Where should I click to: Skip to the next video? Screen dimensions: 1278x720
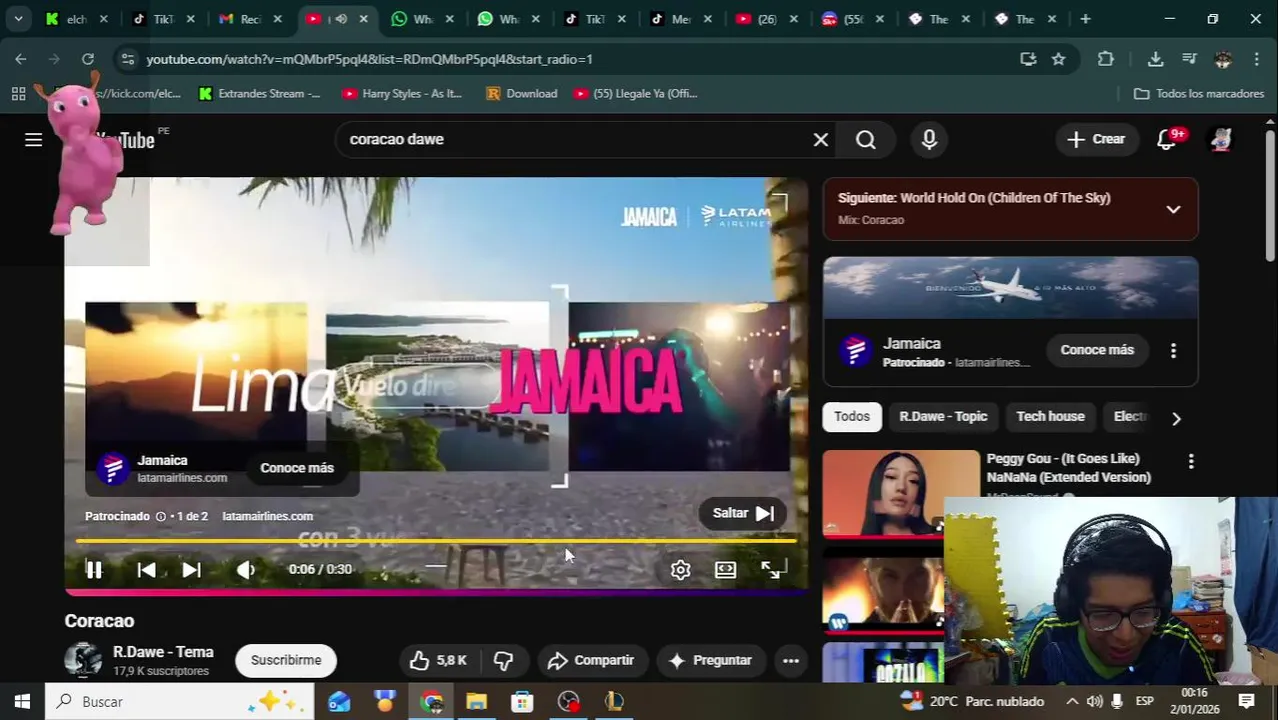coord(191,569)
